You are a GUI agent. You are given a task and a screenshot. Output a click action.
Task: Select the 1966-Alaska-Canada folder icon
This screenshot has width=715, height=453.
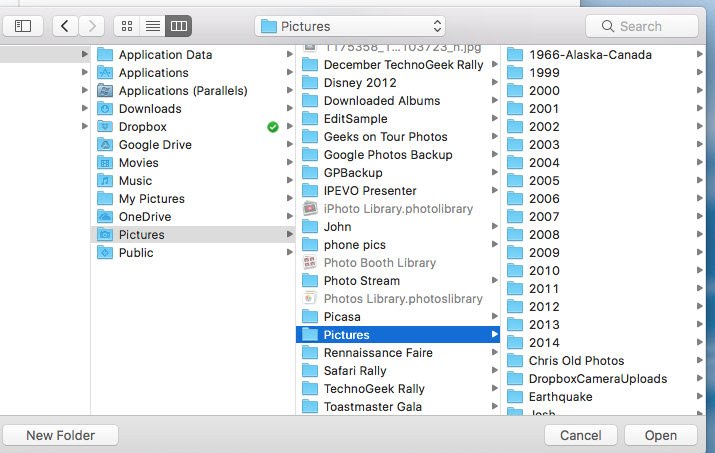pos(515,55)
